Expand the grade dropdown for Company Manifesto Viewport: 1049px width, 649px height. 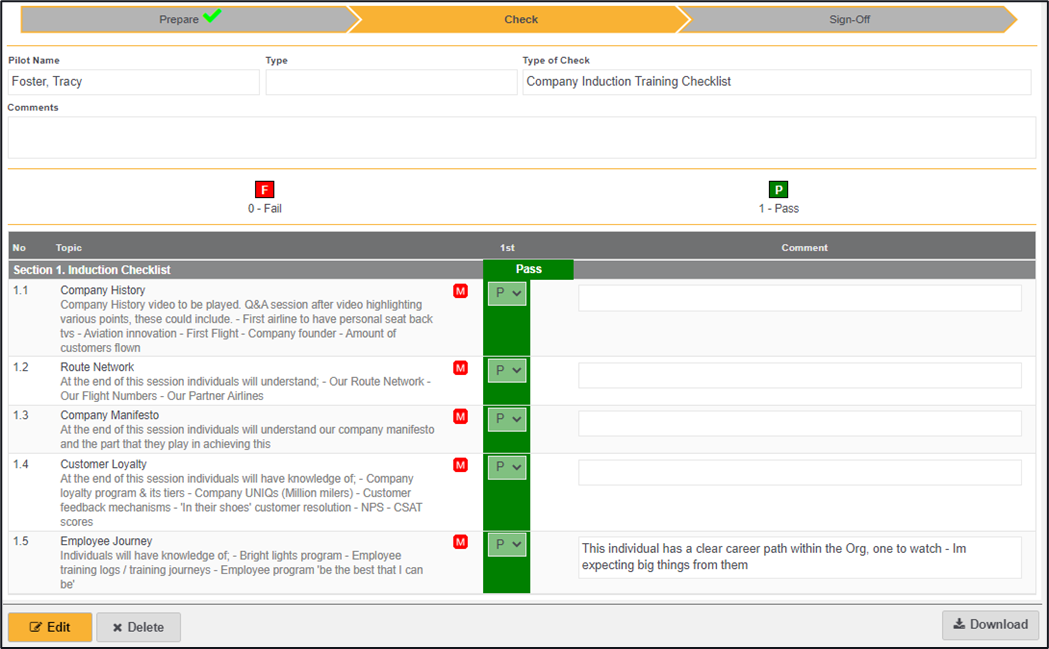507,419
